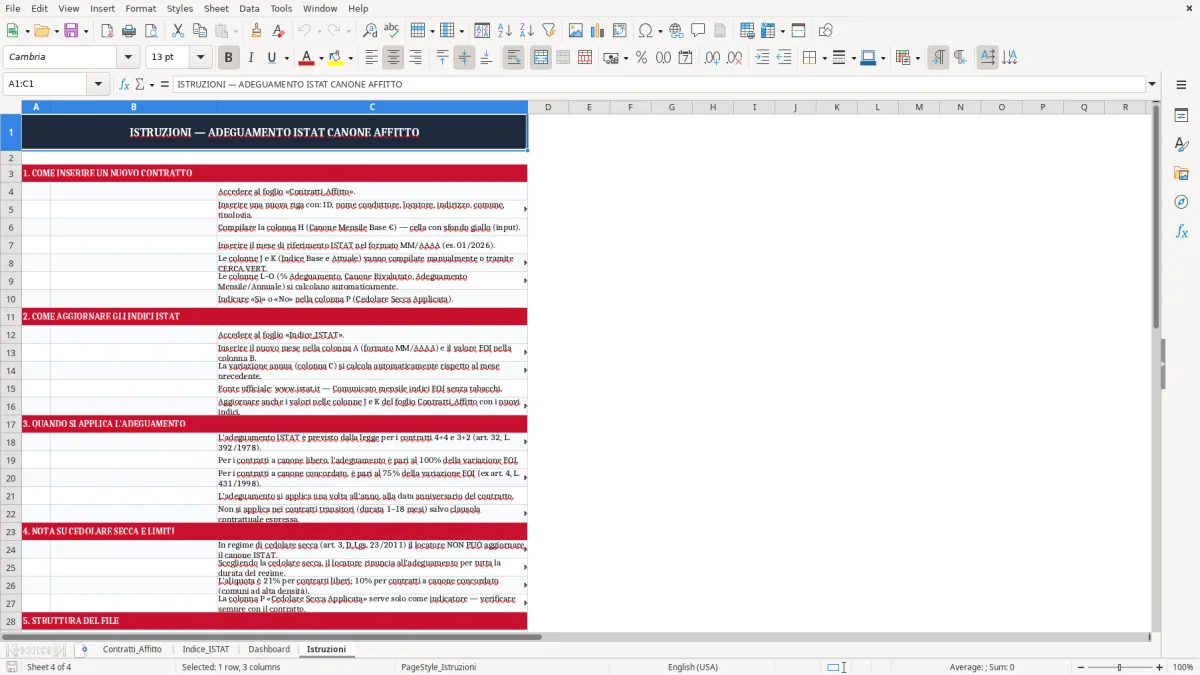This screenshot has width=1200, height=675.
Task: Apply yellow Background Color swatch
Action: pos(336,58)
